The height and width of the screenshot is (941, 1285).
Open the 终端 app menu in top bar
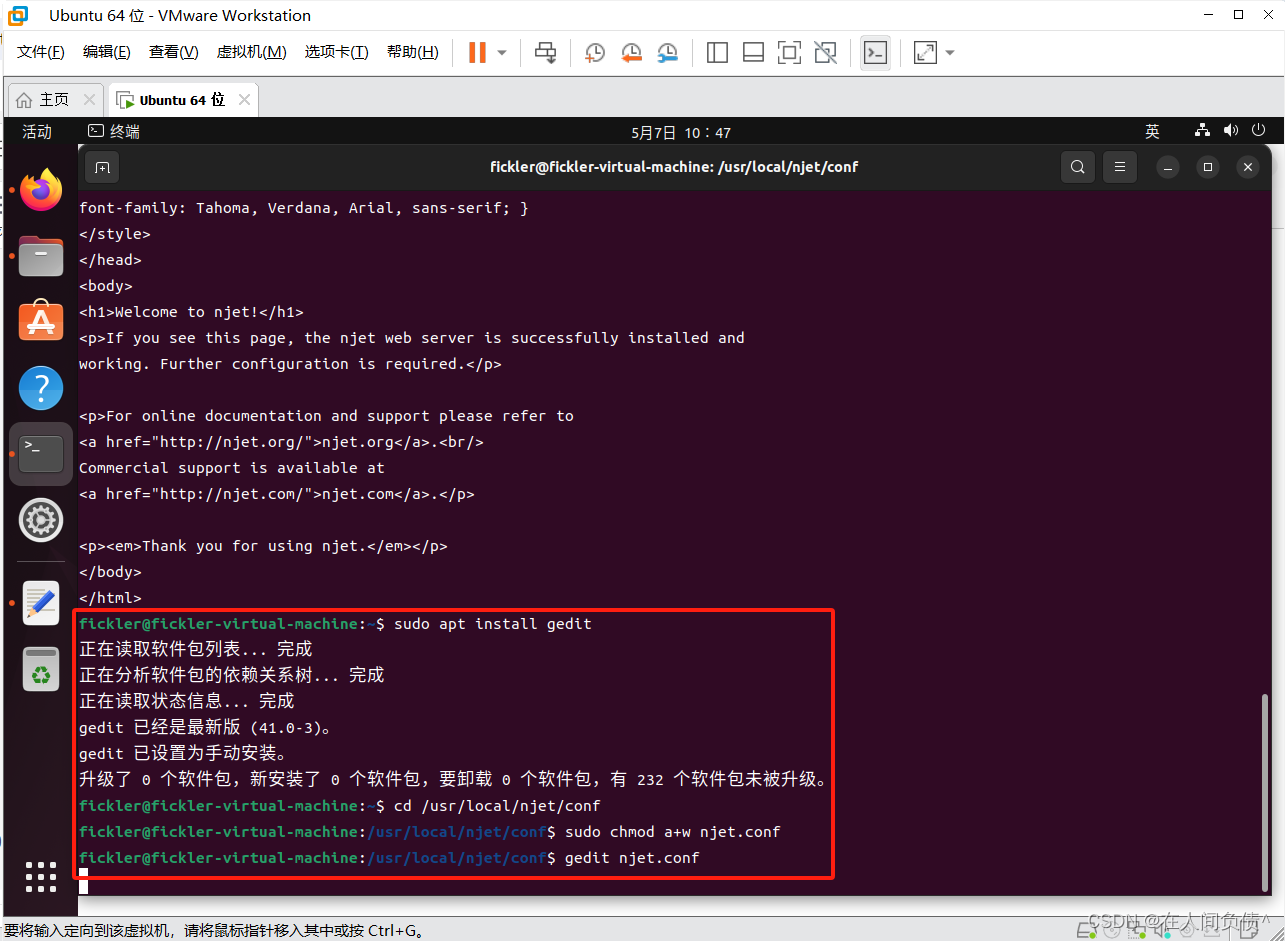(x=113, y=132)
